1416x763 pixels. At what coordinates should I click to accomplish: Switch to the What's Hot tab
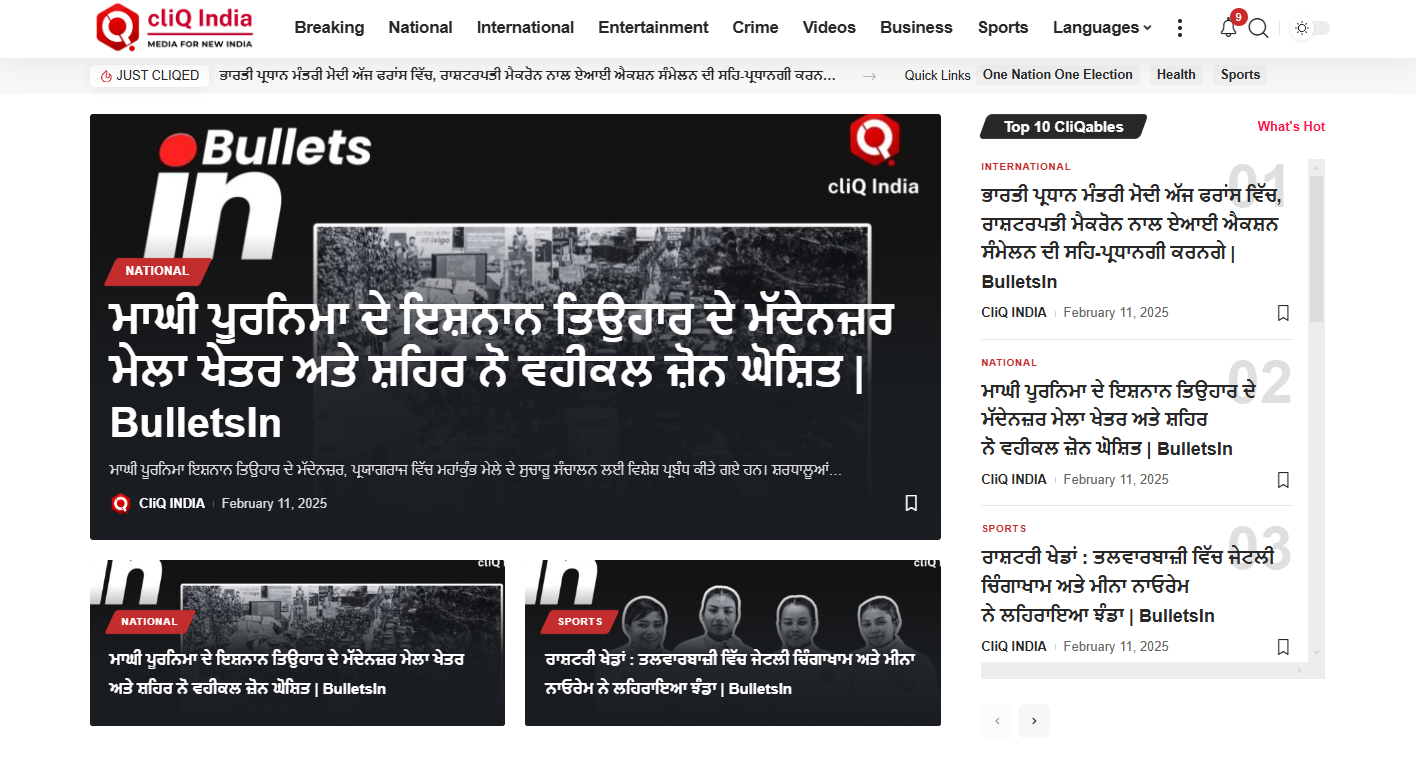tap(1291, 127)
